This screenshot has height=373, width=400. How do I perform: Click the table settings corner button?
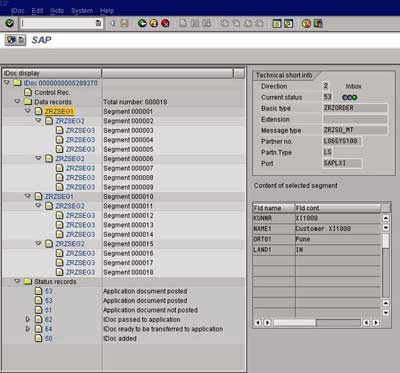(386, 208)
